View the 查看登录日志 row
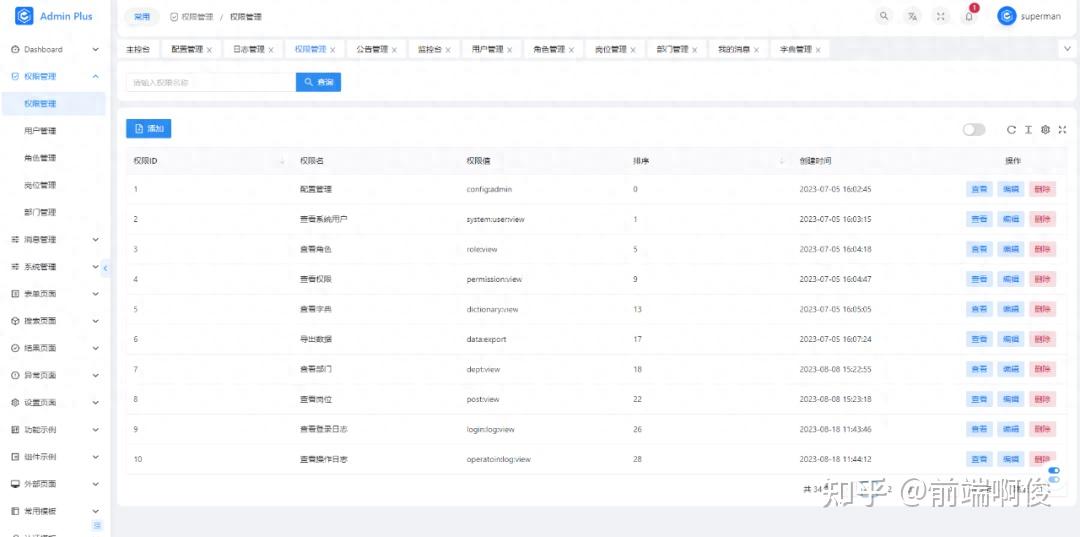The width and height of the screenshot is (1080, 537). pyautogui.click(x=979, y=429)
